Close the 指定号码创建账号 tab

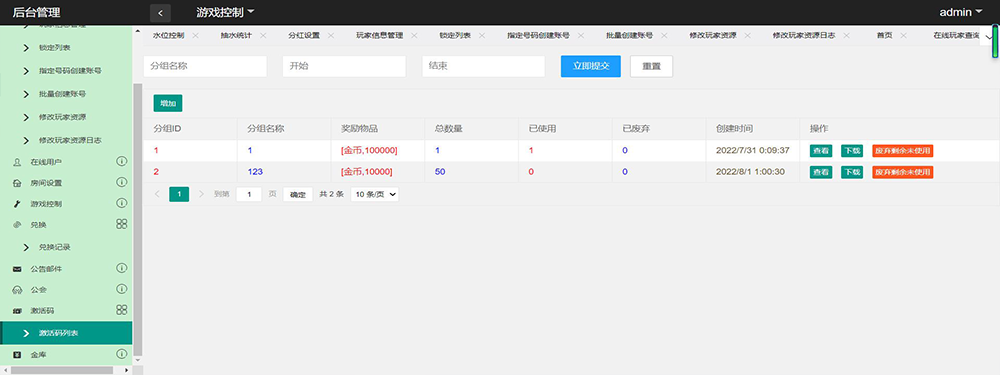(581, 36)
